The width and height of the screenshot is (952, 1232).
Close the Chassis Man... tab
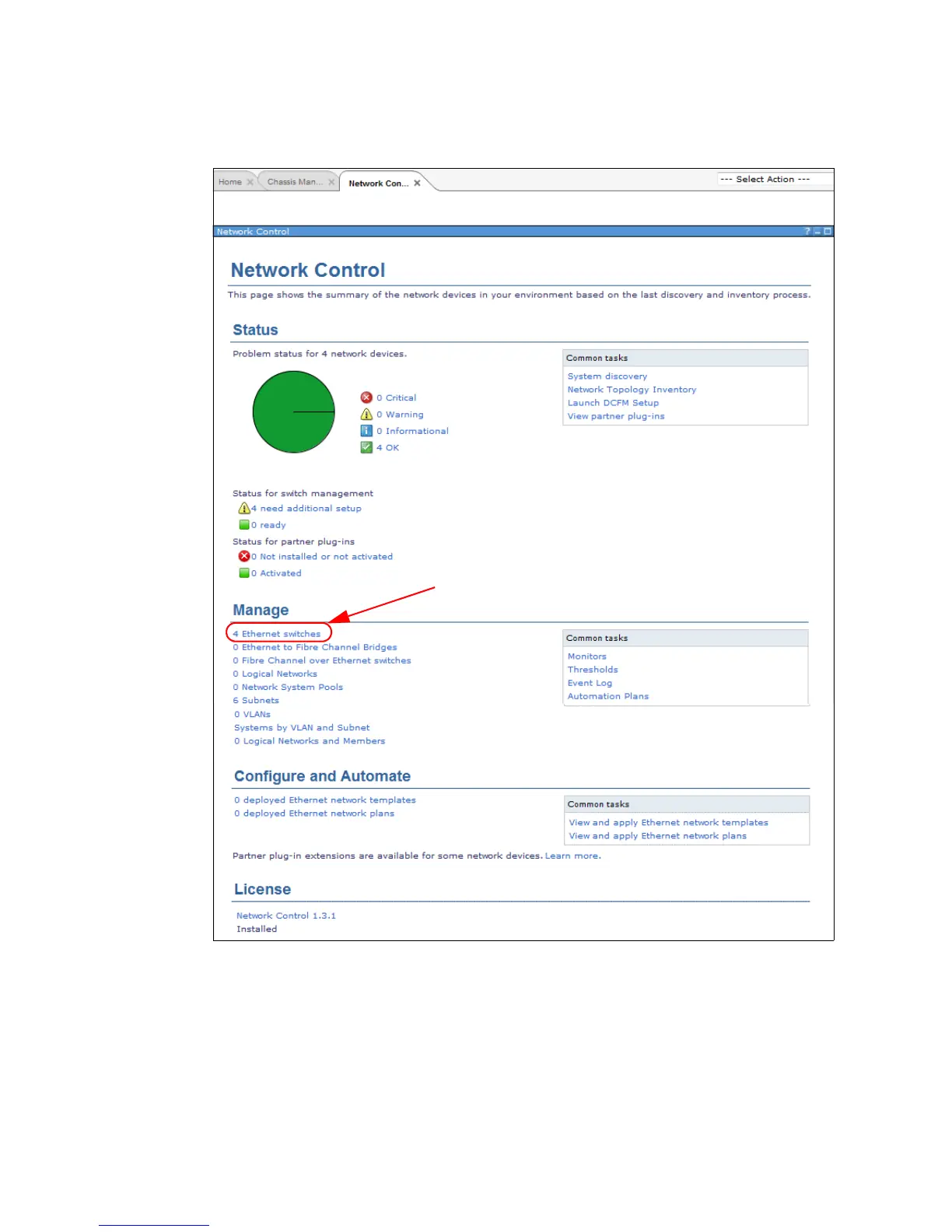pos(331,182)
